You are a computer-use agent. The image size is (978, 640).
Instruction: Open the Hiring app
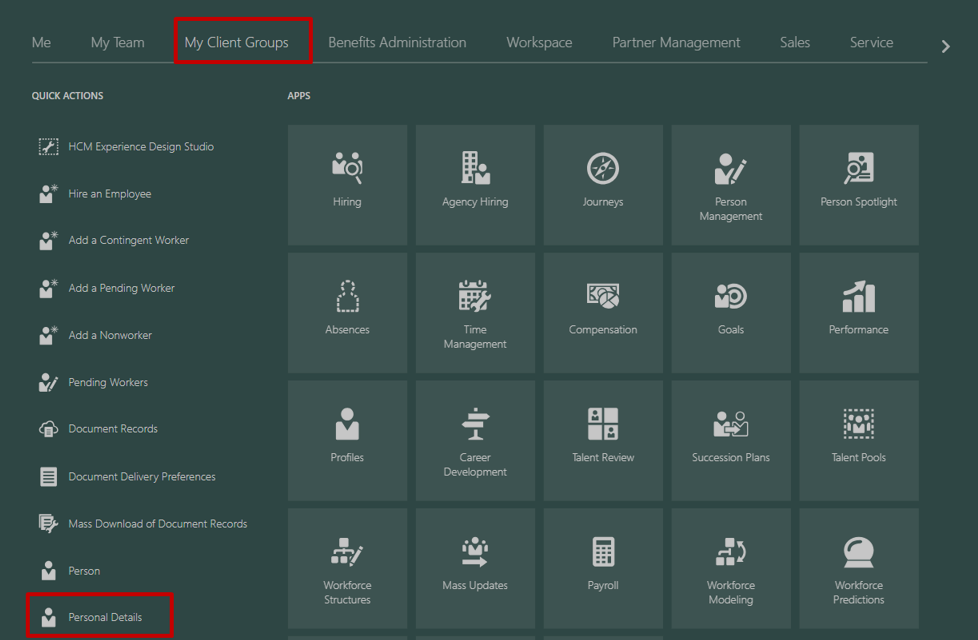(347, 184)
